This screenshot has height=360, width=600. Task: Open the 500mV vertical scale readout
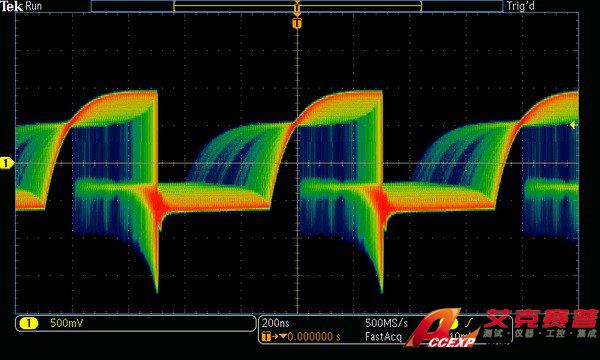pos(67,323)
